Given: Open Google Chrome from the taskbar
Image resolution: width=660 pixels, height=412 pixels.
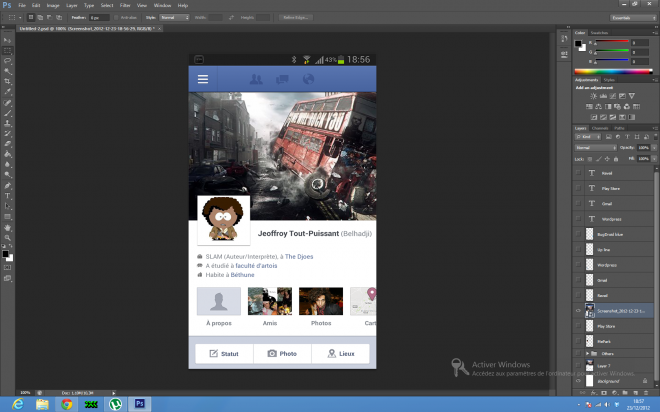Looking at the screenshot, I should point(67,404).
